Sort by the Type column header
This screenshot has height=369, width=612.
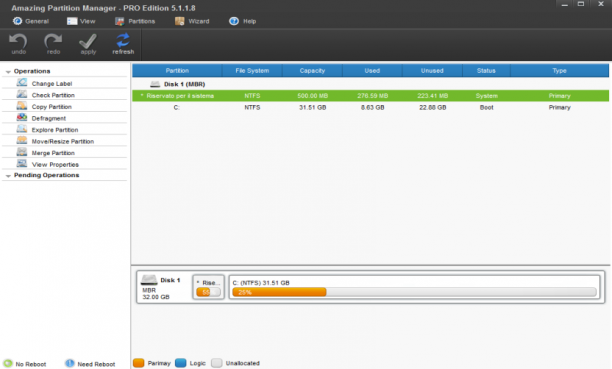coord(559,71)
